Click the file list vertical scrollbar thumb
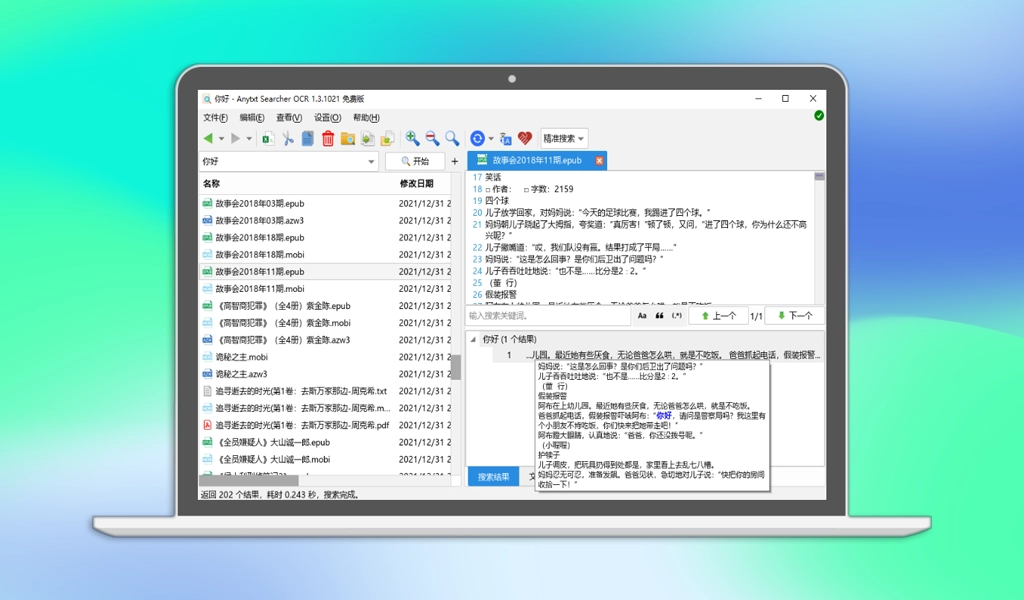The width and height of the screenshot is (1024, 600). 456,367
